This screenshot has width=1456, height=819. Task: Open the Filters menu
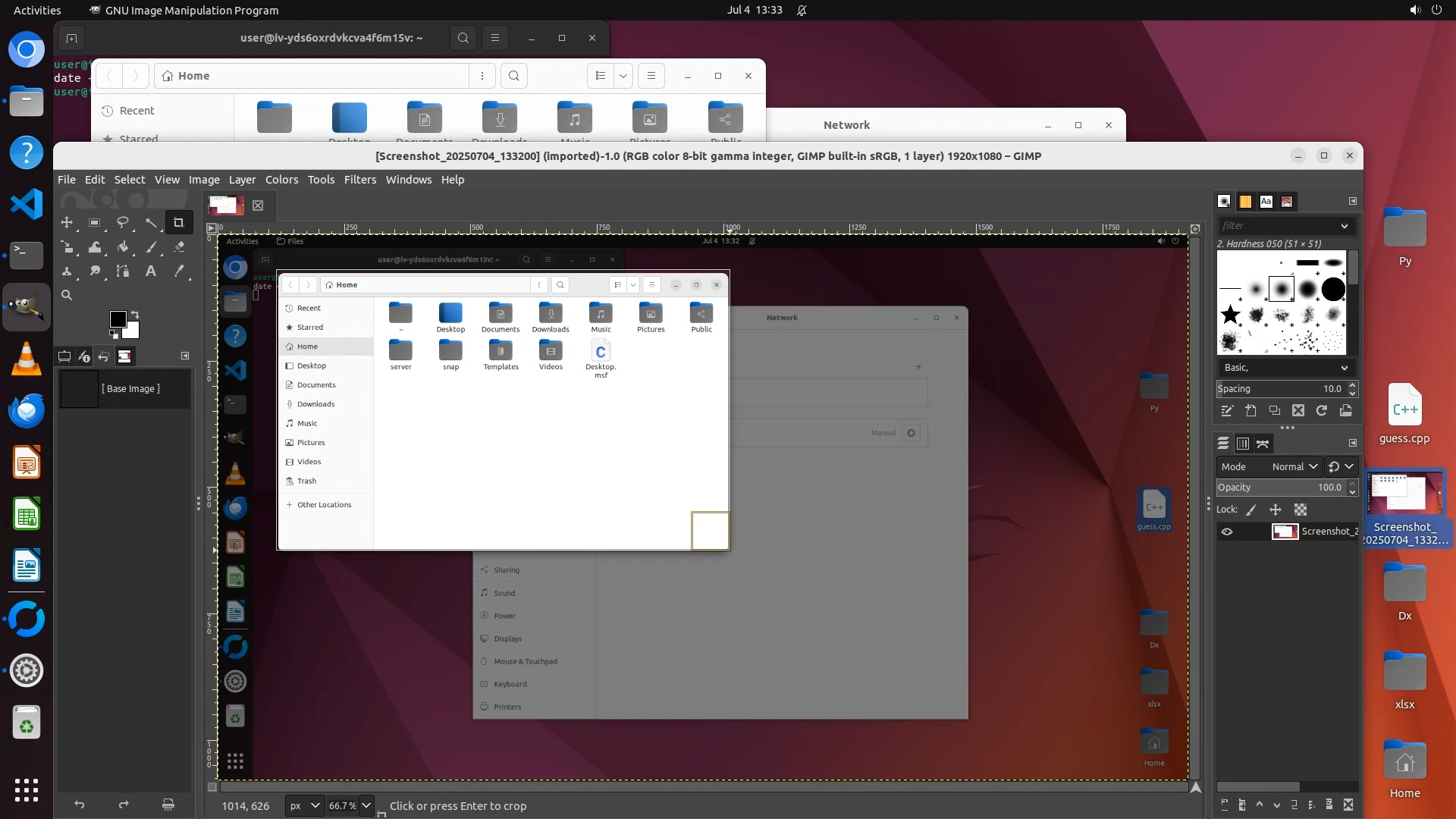coord(359,180)
